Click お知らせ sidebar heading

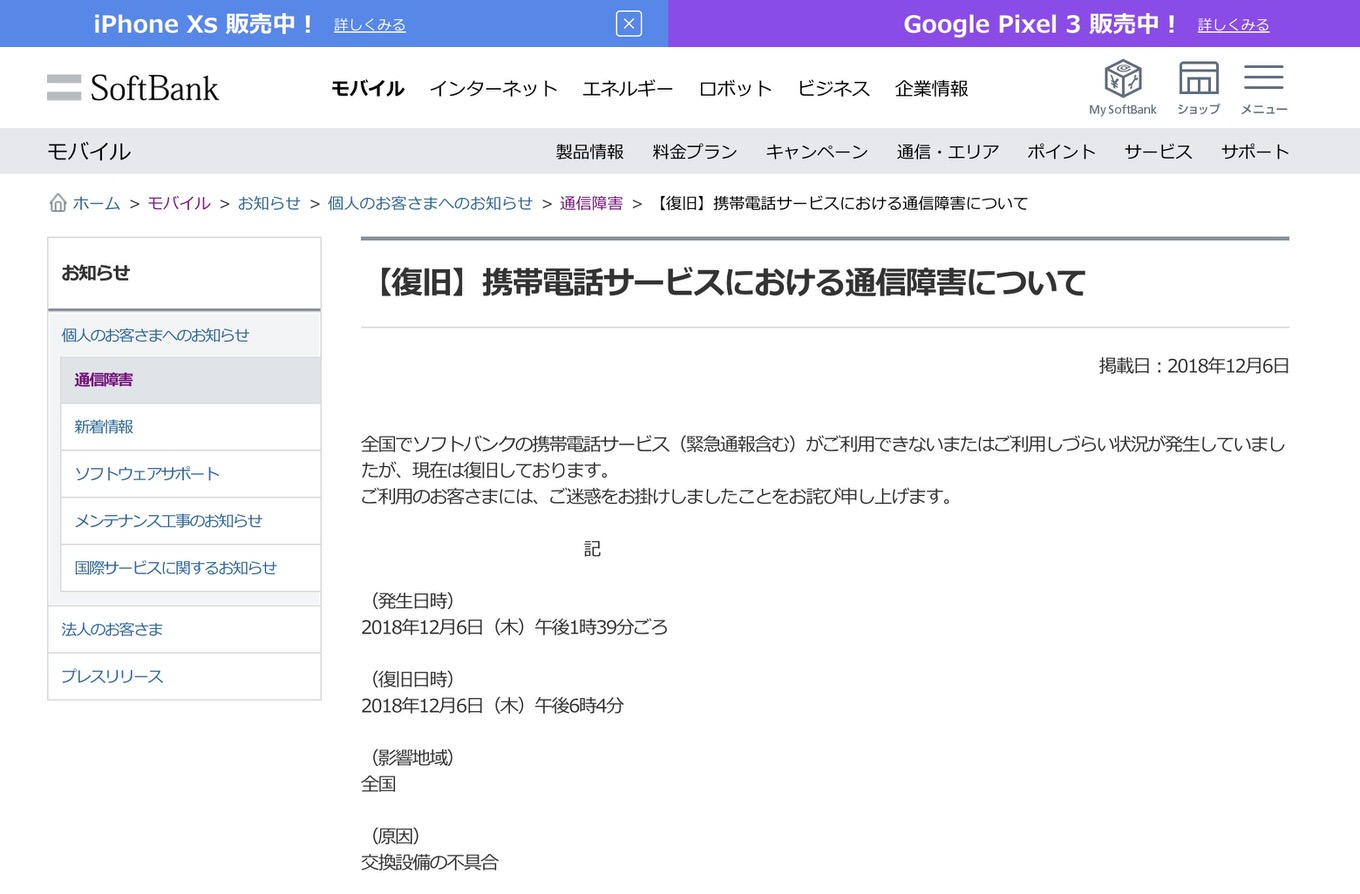96,273
